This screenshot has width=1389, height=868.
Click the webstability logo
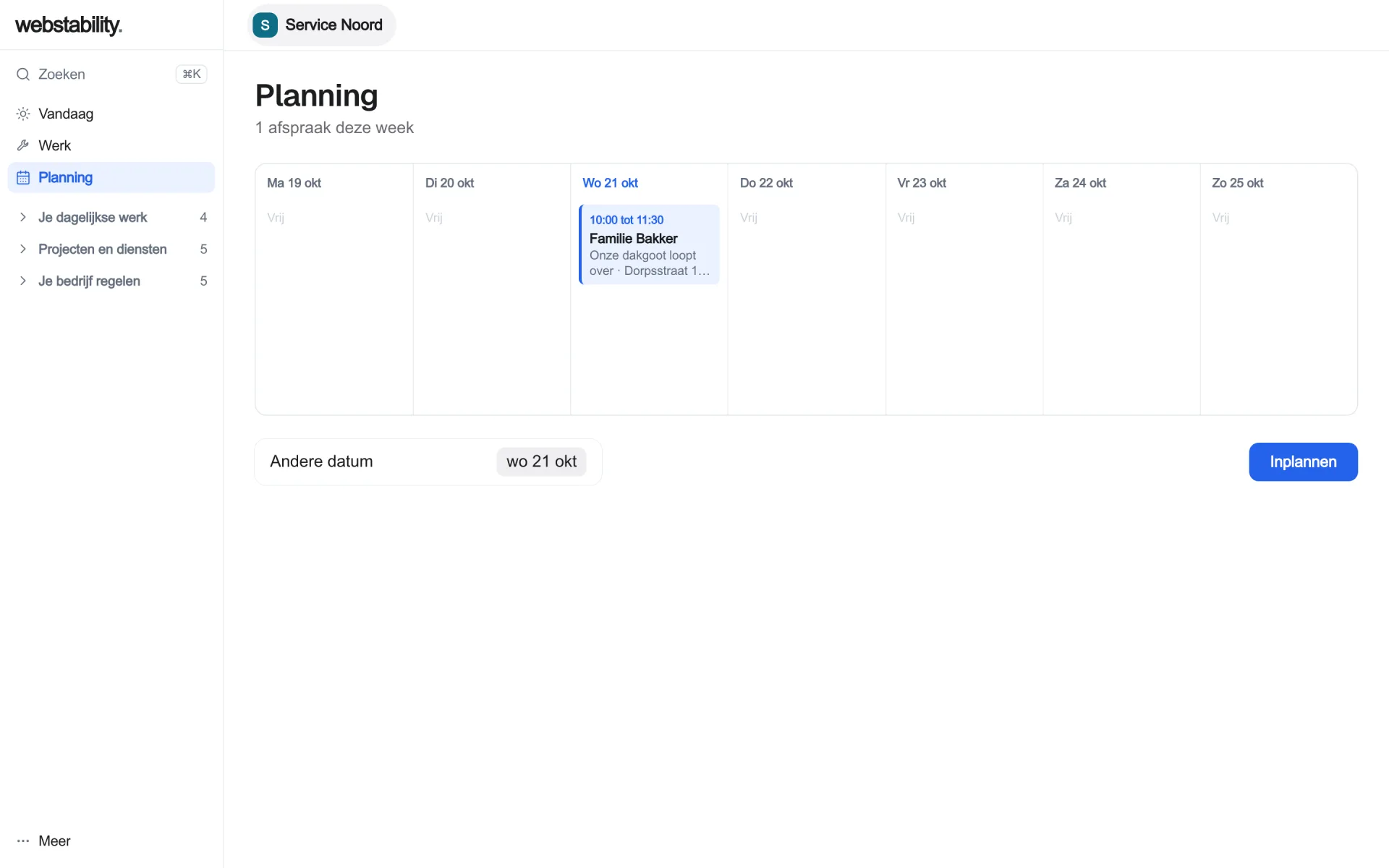(x=69, y=25)
